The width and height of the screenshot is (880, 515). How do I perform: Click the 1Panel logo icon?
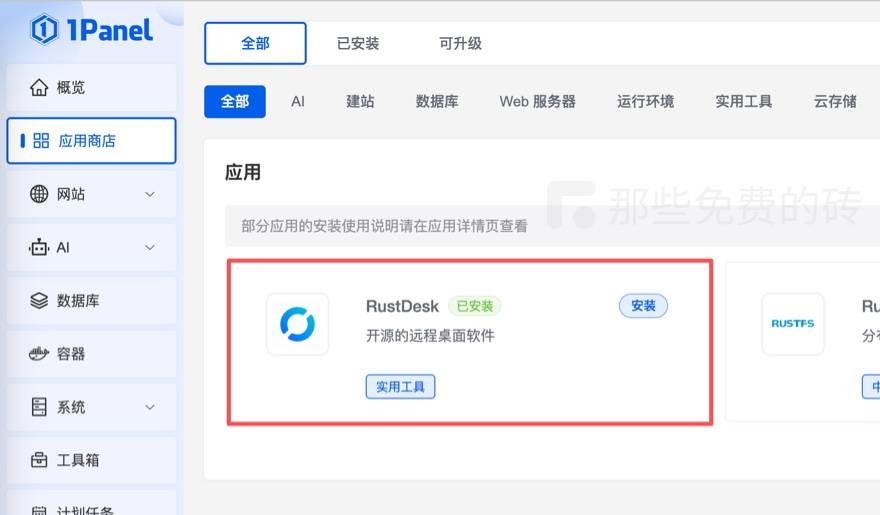[x=44, y=29]
